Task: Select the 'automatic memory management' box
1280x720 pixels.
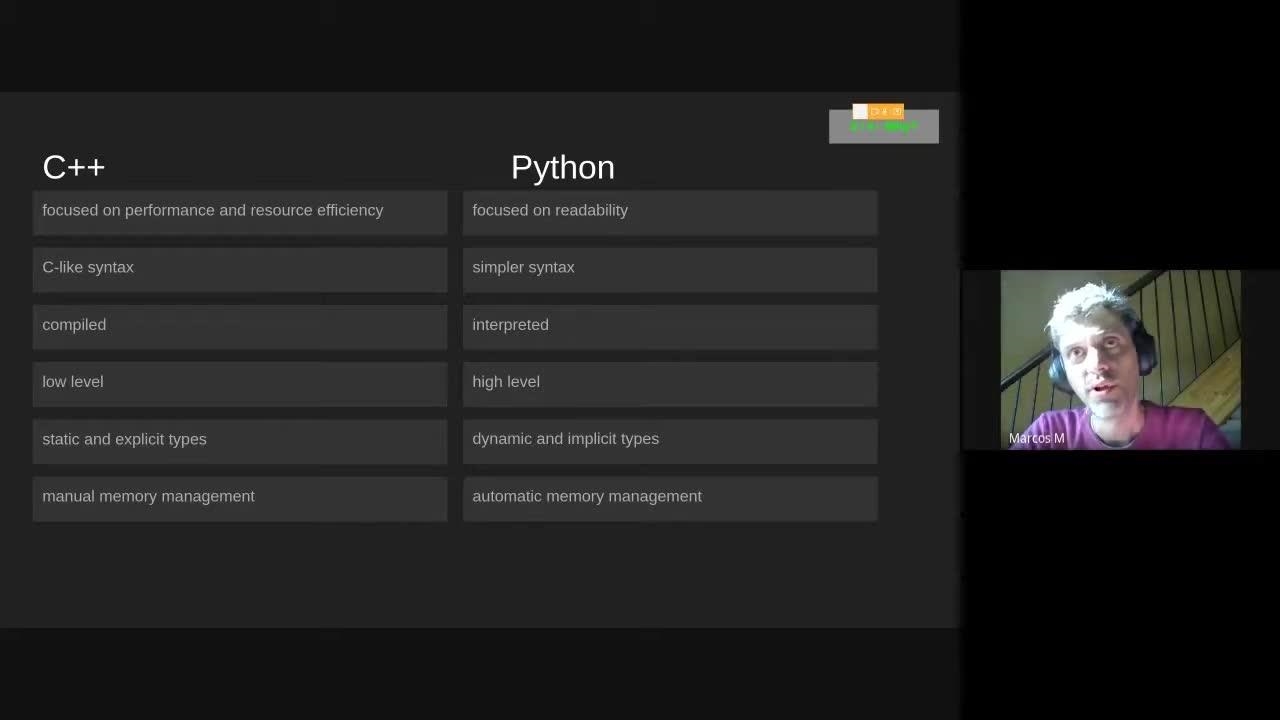Action: [x=670, y=497]
